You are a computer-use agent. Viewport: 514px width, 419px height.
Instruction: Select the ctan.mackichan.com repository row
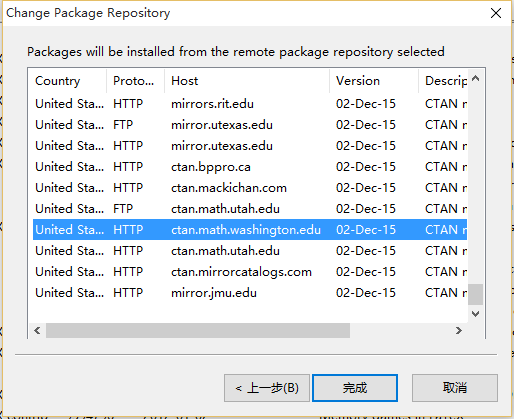[x=250, y=188]
